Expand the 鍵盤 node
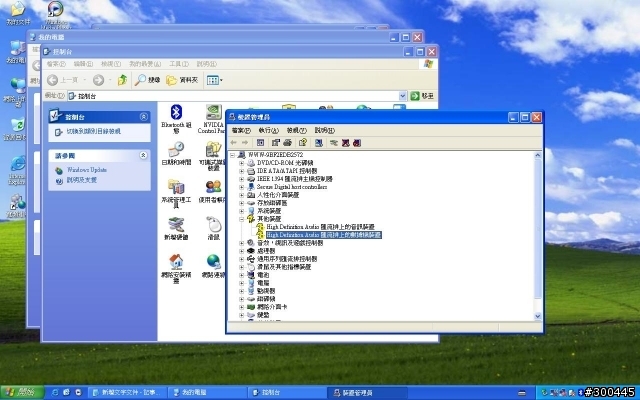640x400 pixels. pyautogui.click(x=241, y=315)
